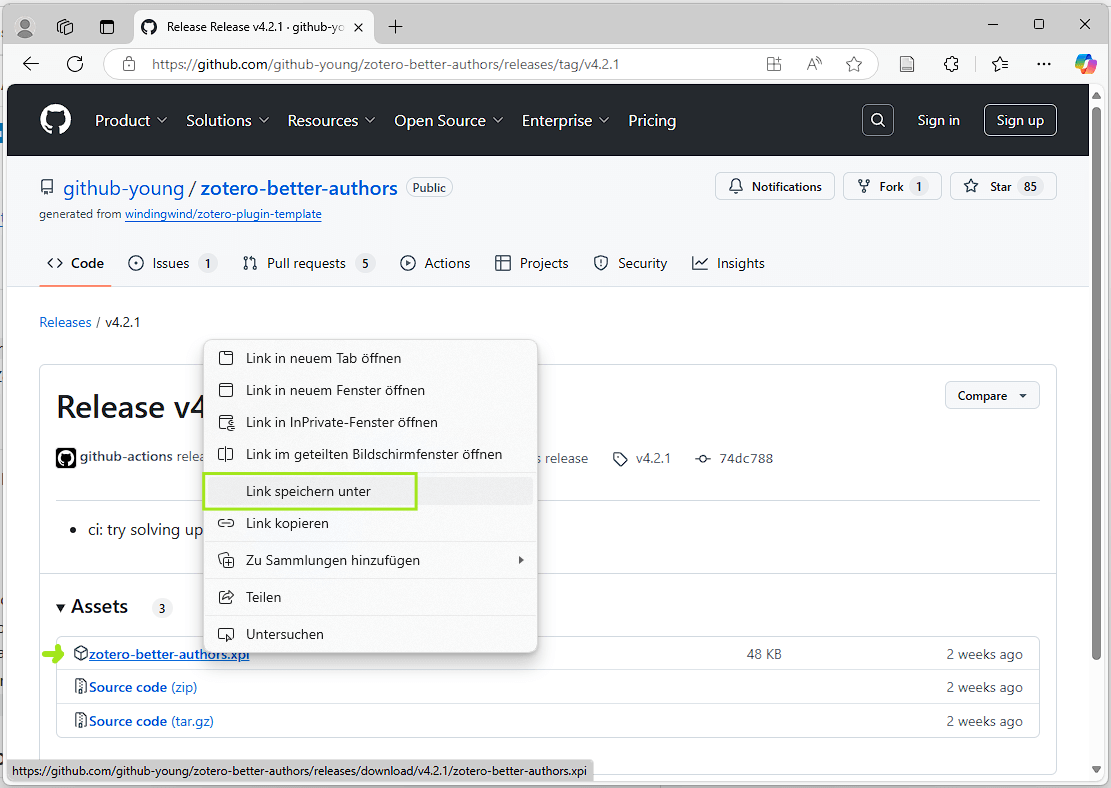
Task: Open the favorites hub icon
Action: pyautogui.click(x=999, y=63)
